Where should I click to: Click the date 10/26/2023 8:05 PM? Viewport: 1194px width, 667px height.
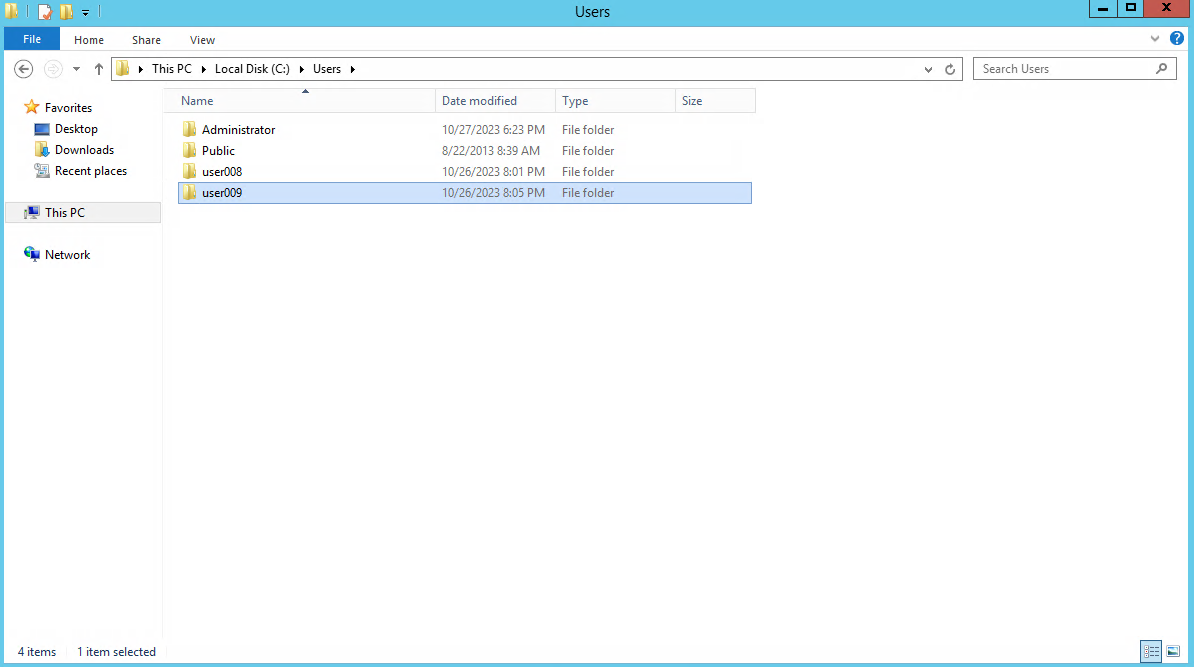493,193
